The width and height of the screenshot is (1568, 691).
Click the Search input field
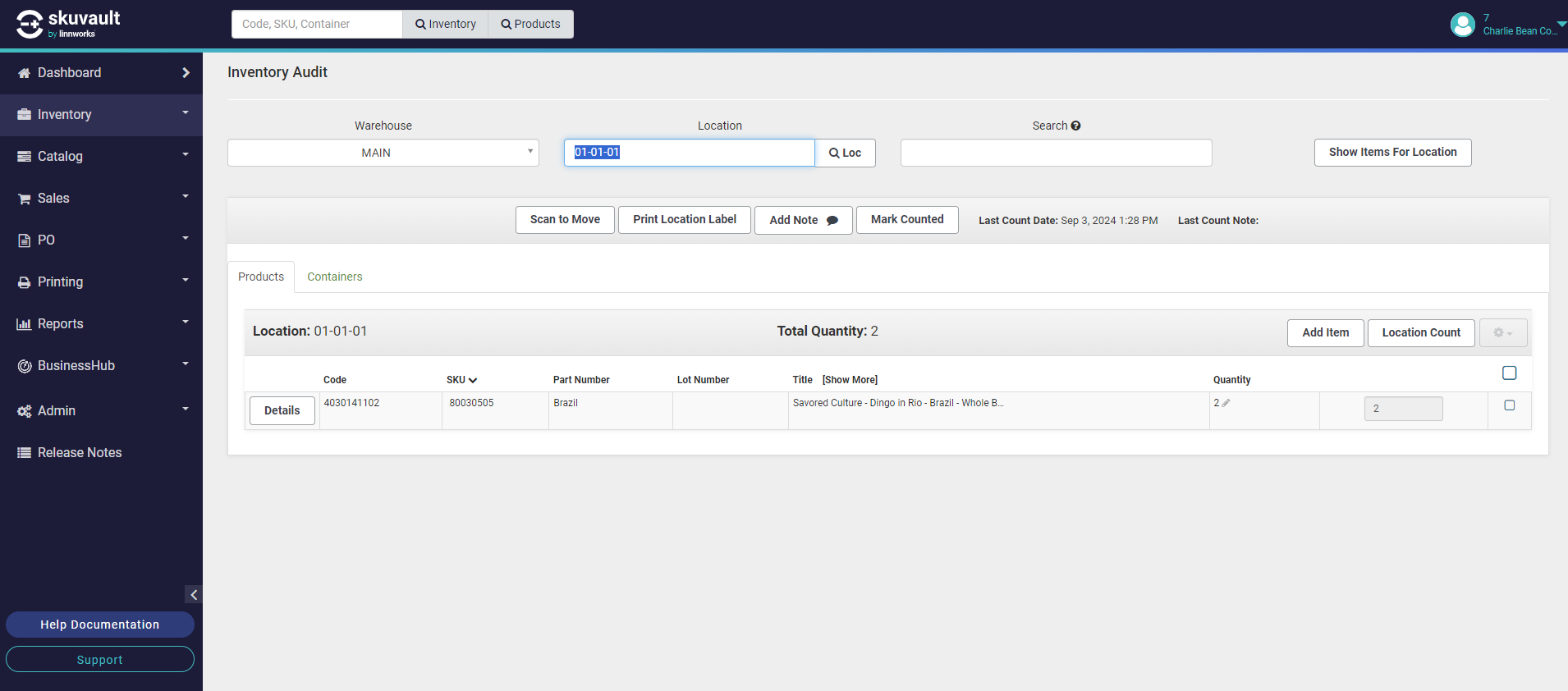click(1057, 153)
